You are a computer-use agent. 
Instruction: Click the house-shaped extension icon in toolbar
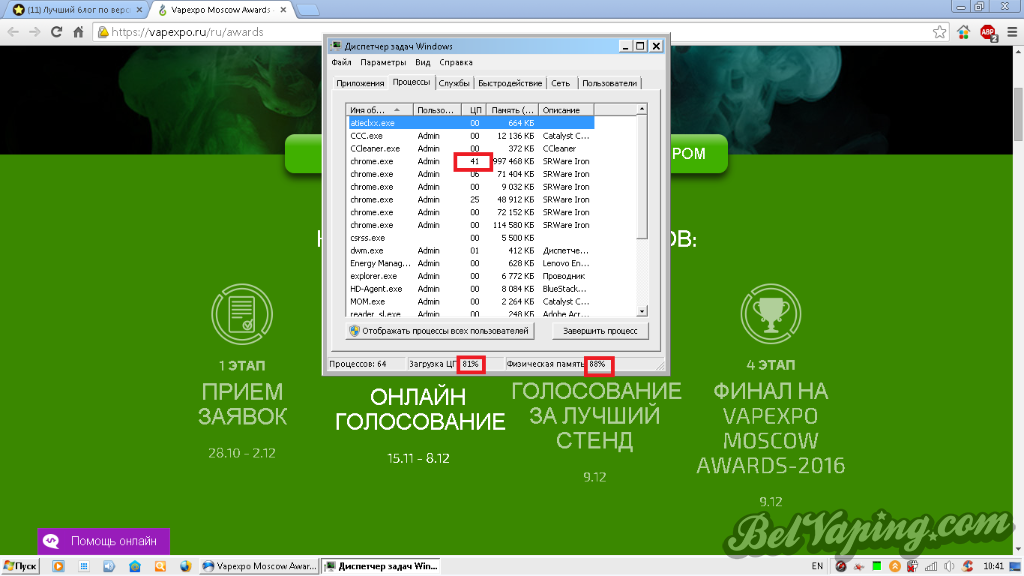[x=963, y=31]
